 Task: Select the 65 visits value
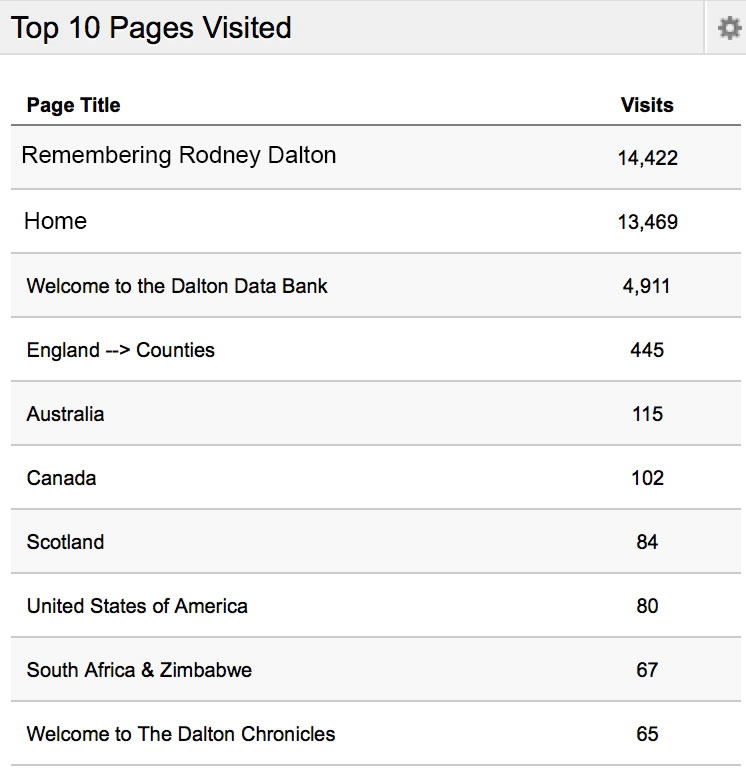pos(647,734)
